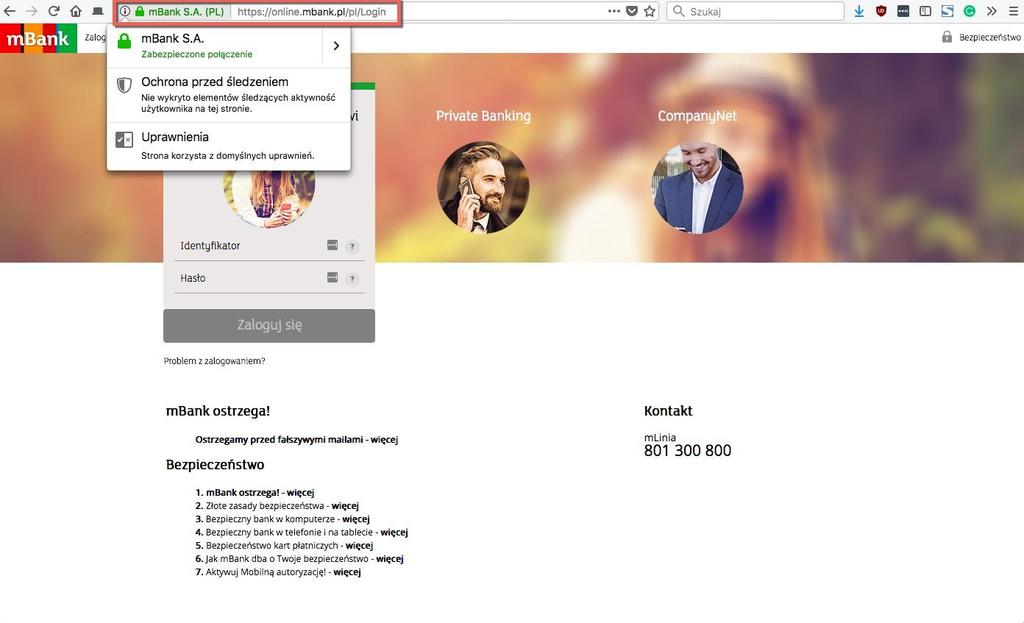This screenshot has height=623, width=1024.
Task: Click the mBank S.A. secure connection entry
Action: coord(215,46)
